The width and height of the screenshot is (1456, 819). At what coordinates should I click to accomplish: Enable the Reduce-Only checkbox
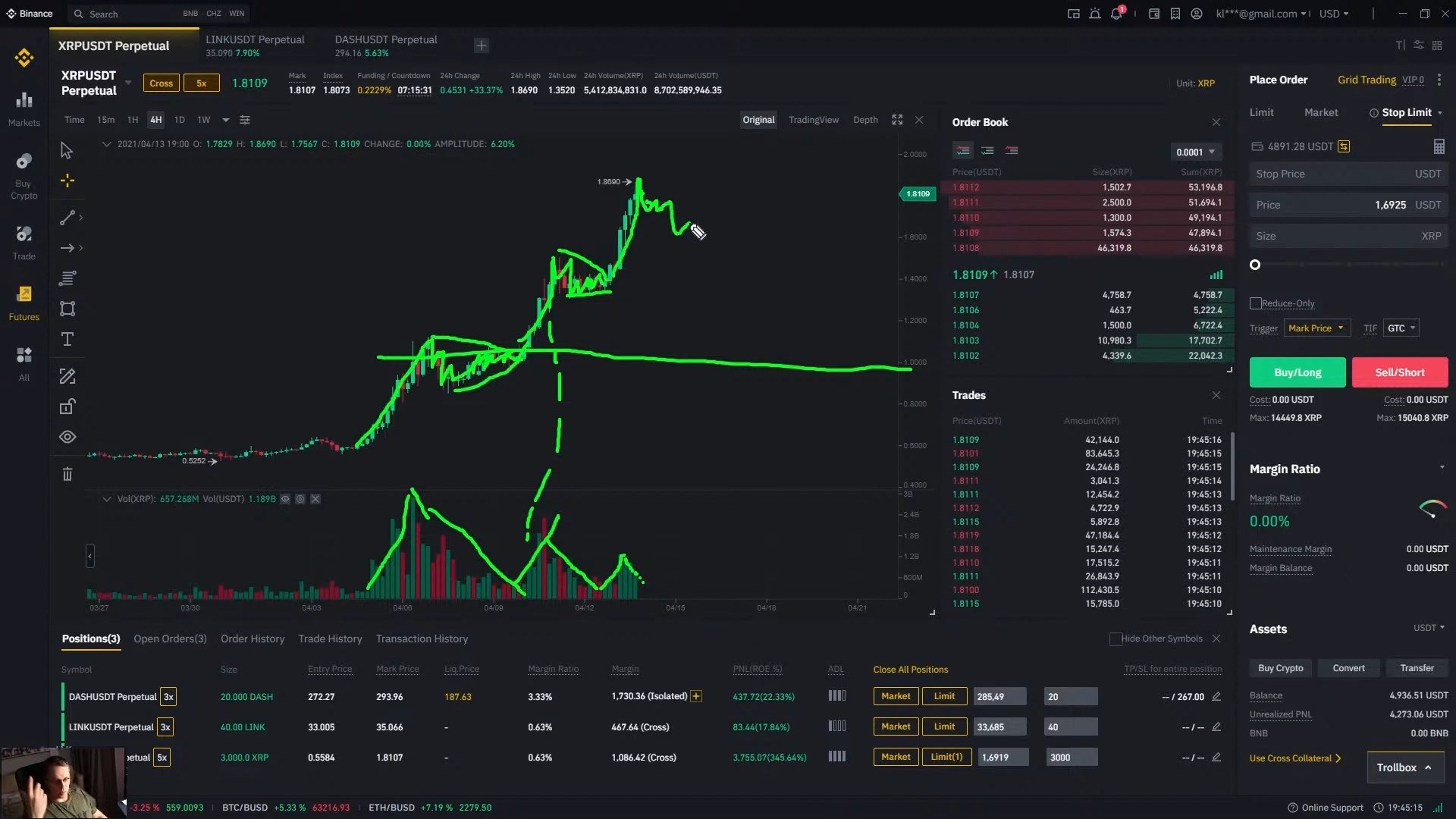click(x=1256, y=303)
